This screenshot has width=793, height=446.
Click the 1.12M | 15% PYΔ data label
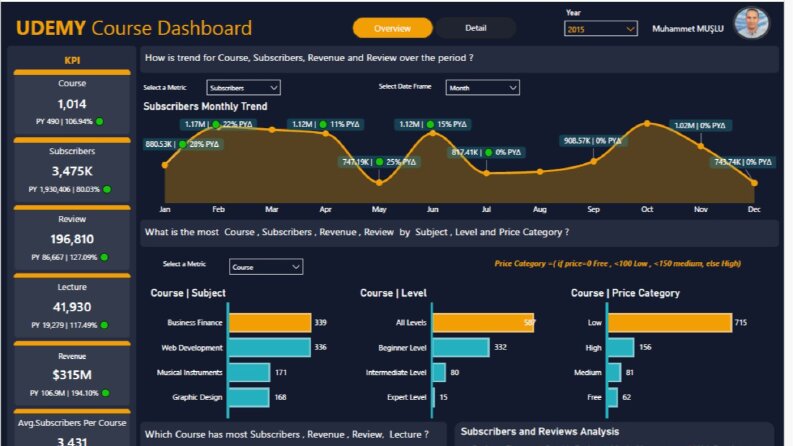(x=433, y=124)
